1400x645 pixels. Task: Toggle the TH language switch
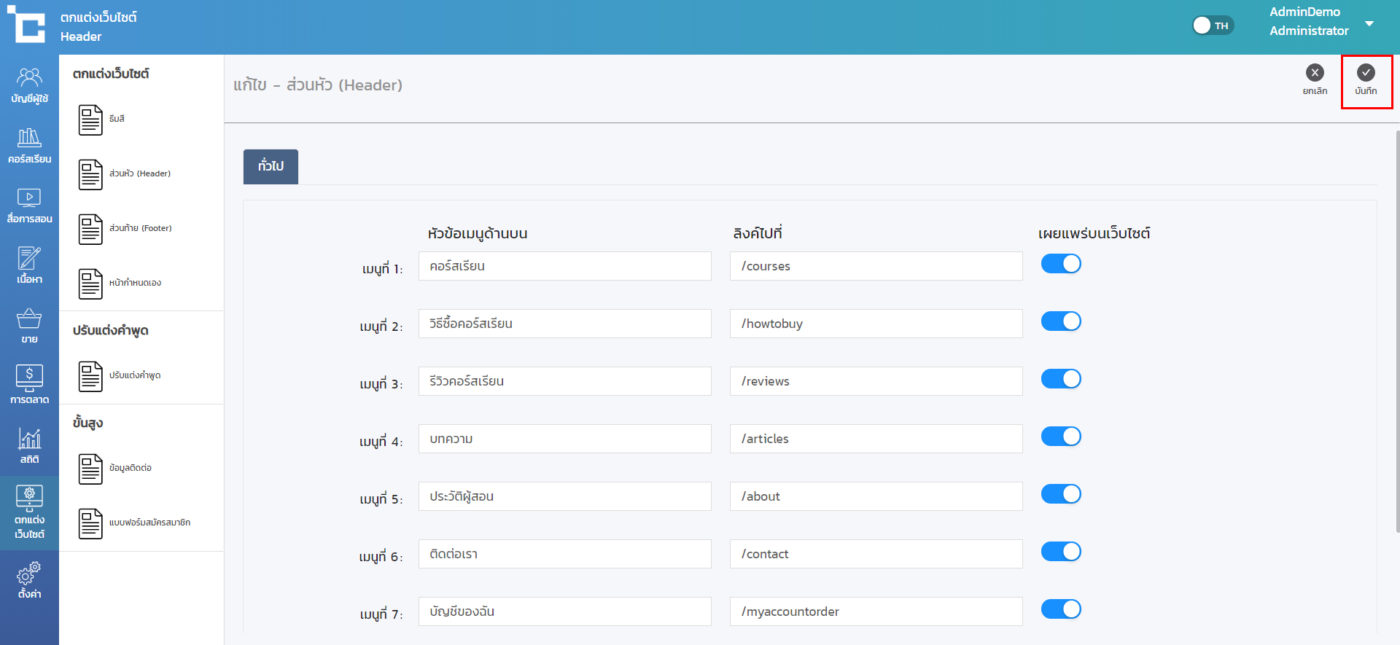1213,25
